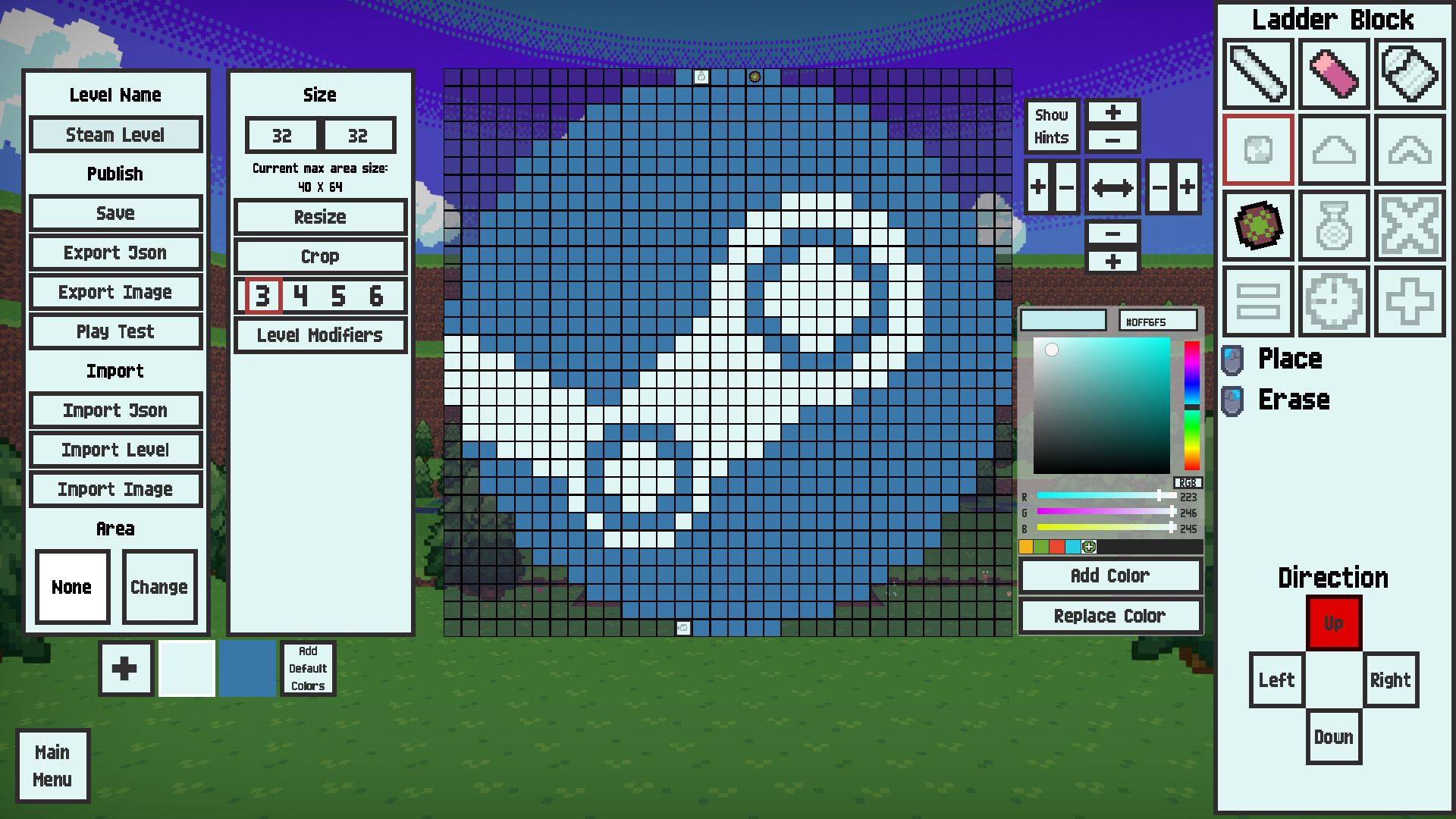
Task: Click Export Image in Publish section
Action: click(x=115, y=292)
